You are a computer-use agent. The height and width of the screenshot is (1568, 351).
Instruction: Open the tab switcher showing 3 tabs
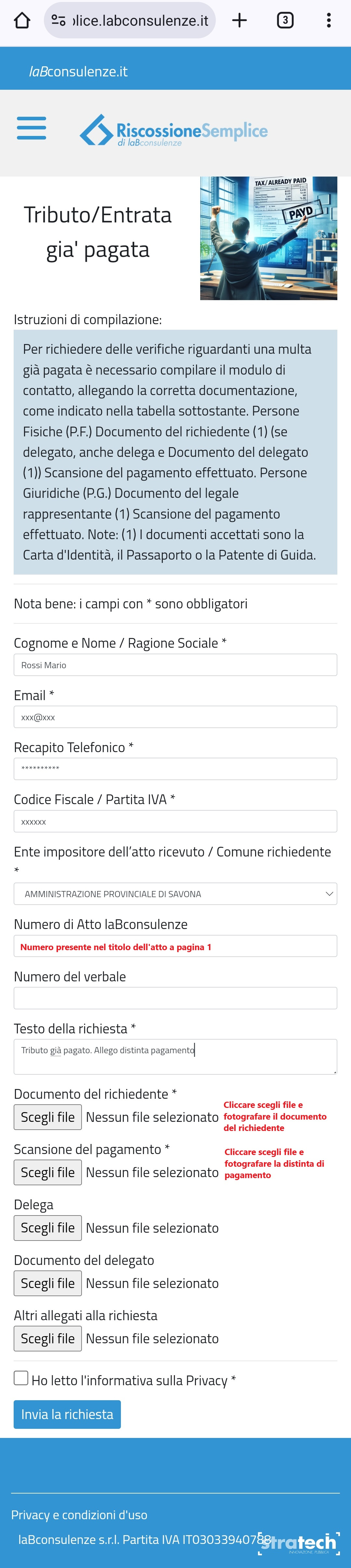(285, 21)
